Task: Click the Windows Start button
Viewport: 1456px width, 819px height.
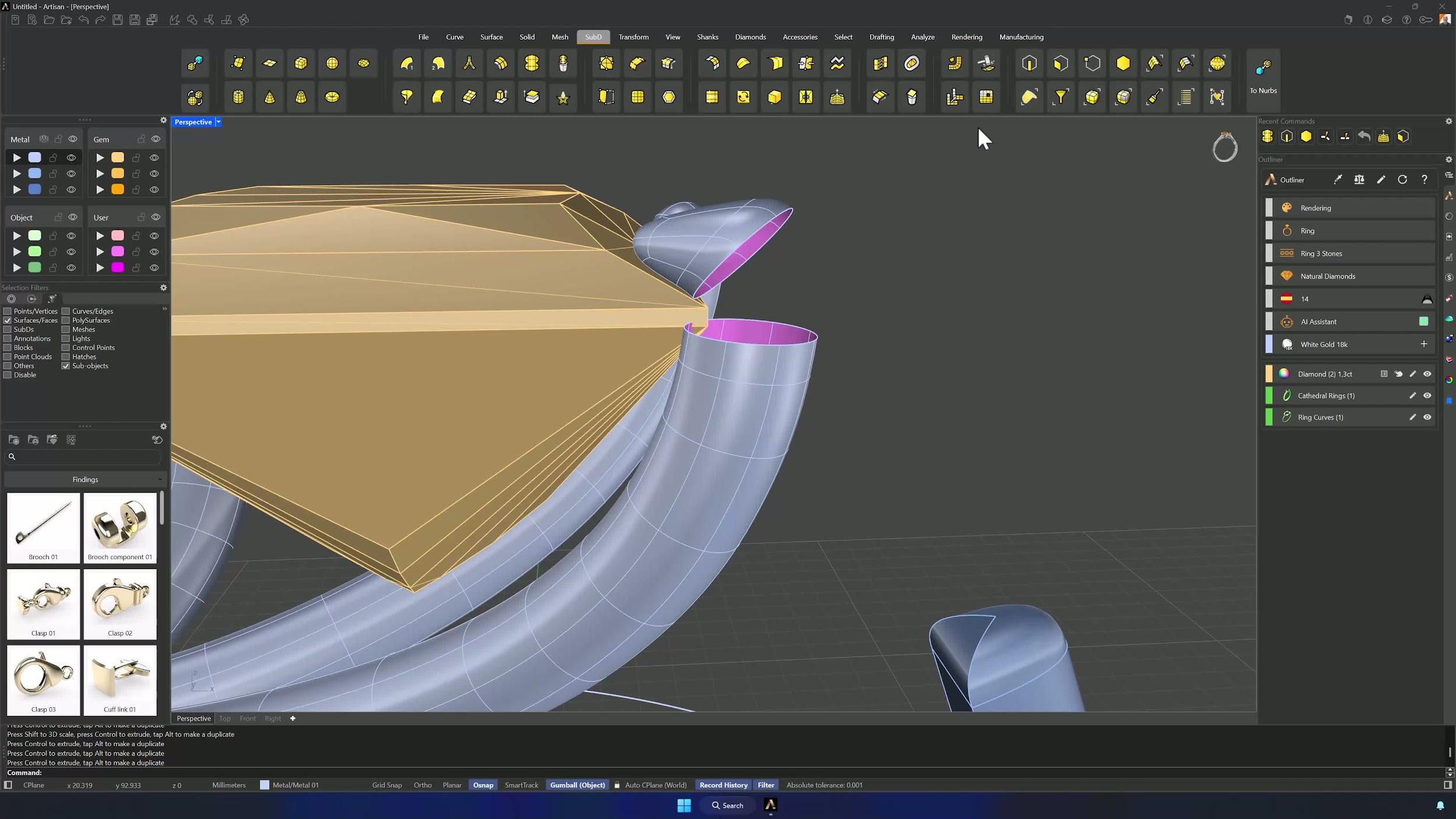Action: (x=684, y=805)
